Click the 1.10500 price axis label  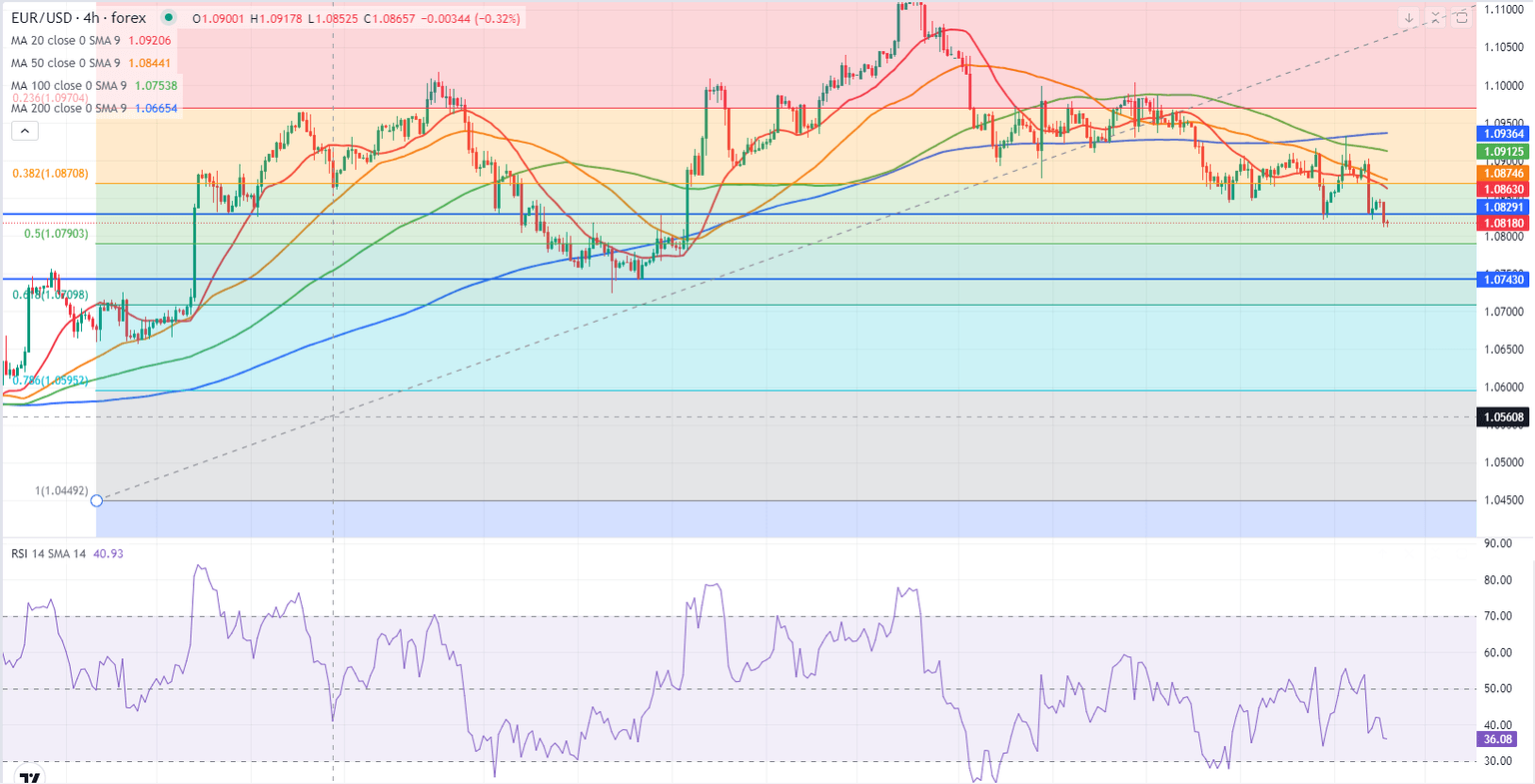coord(1503,47)
